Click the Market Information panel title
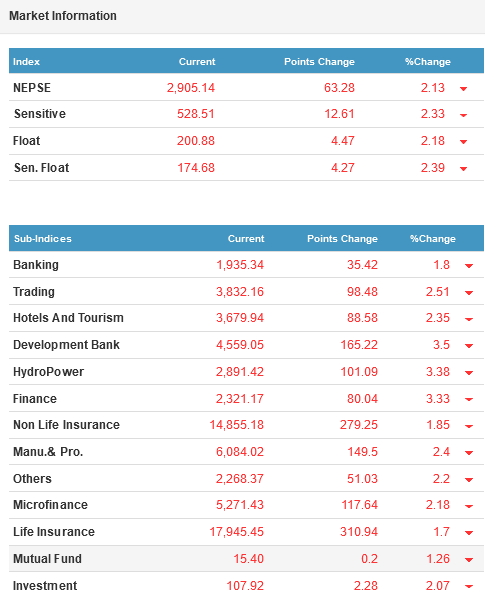The height and width of the screenshot is (594, 485). [63, 16]
